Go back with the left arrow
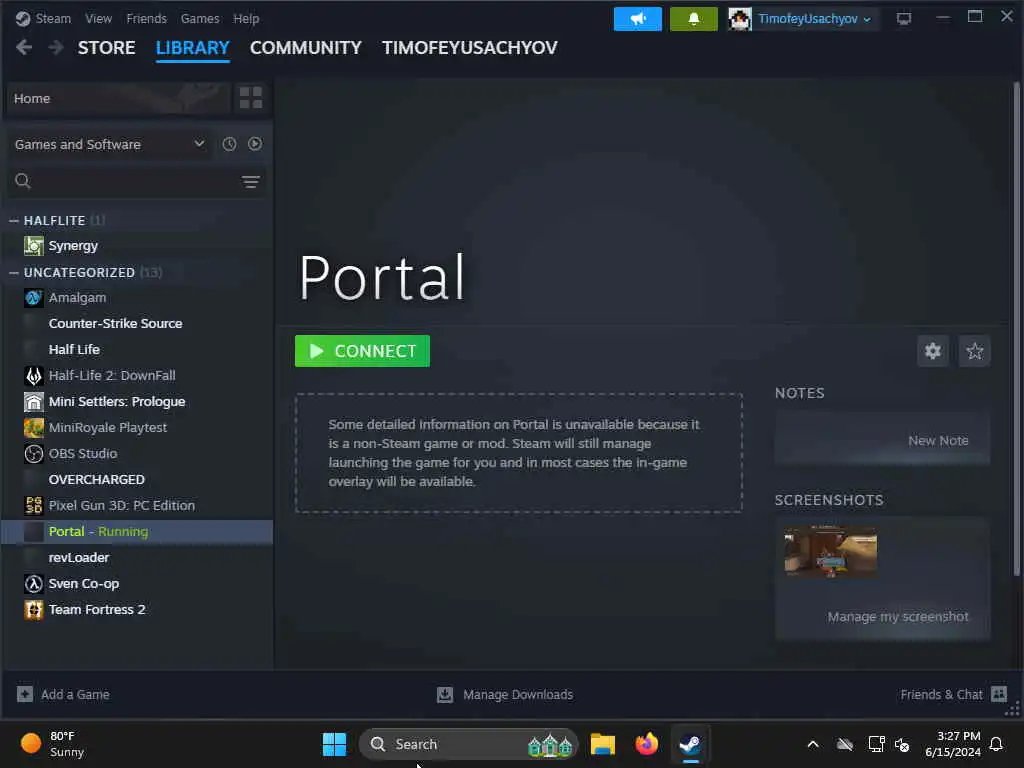Screen dimensions: 1024x768 pyautogui.click(x=24, y=48)
